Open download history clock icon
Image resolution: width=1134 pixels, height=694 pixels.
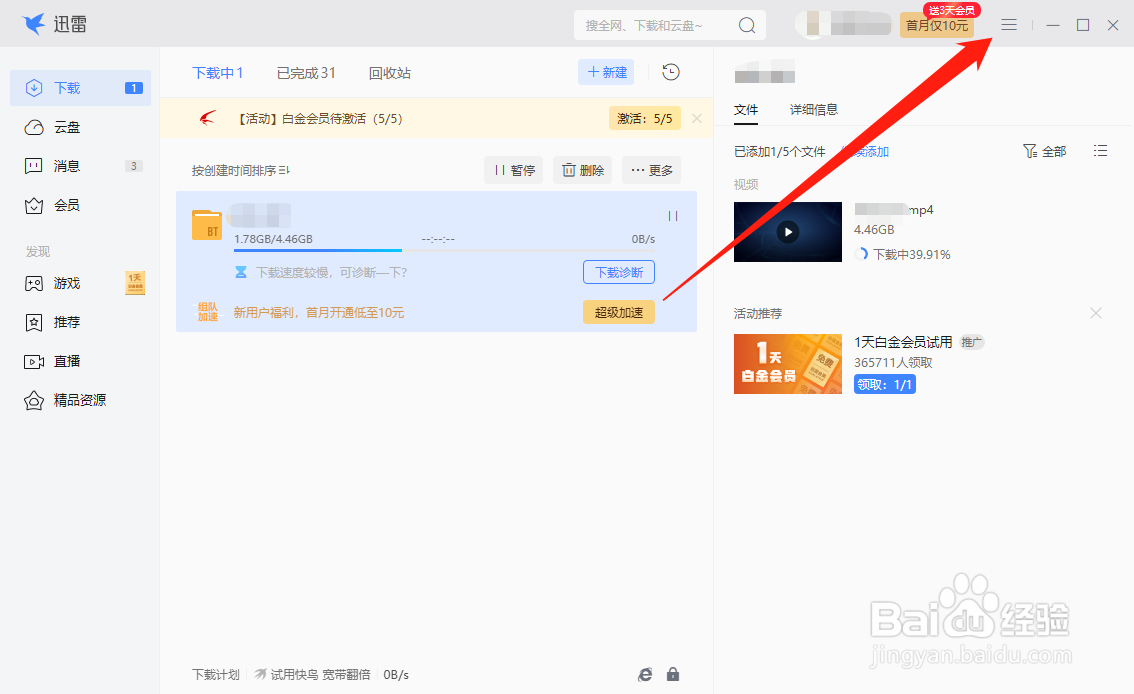671,72
